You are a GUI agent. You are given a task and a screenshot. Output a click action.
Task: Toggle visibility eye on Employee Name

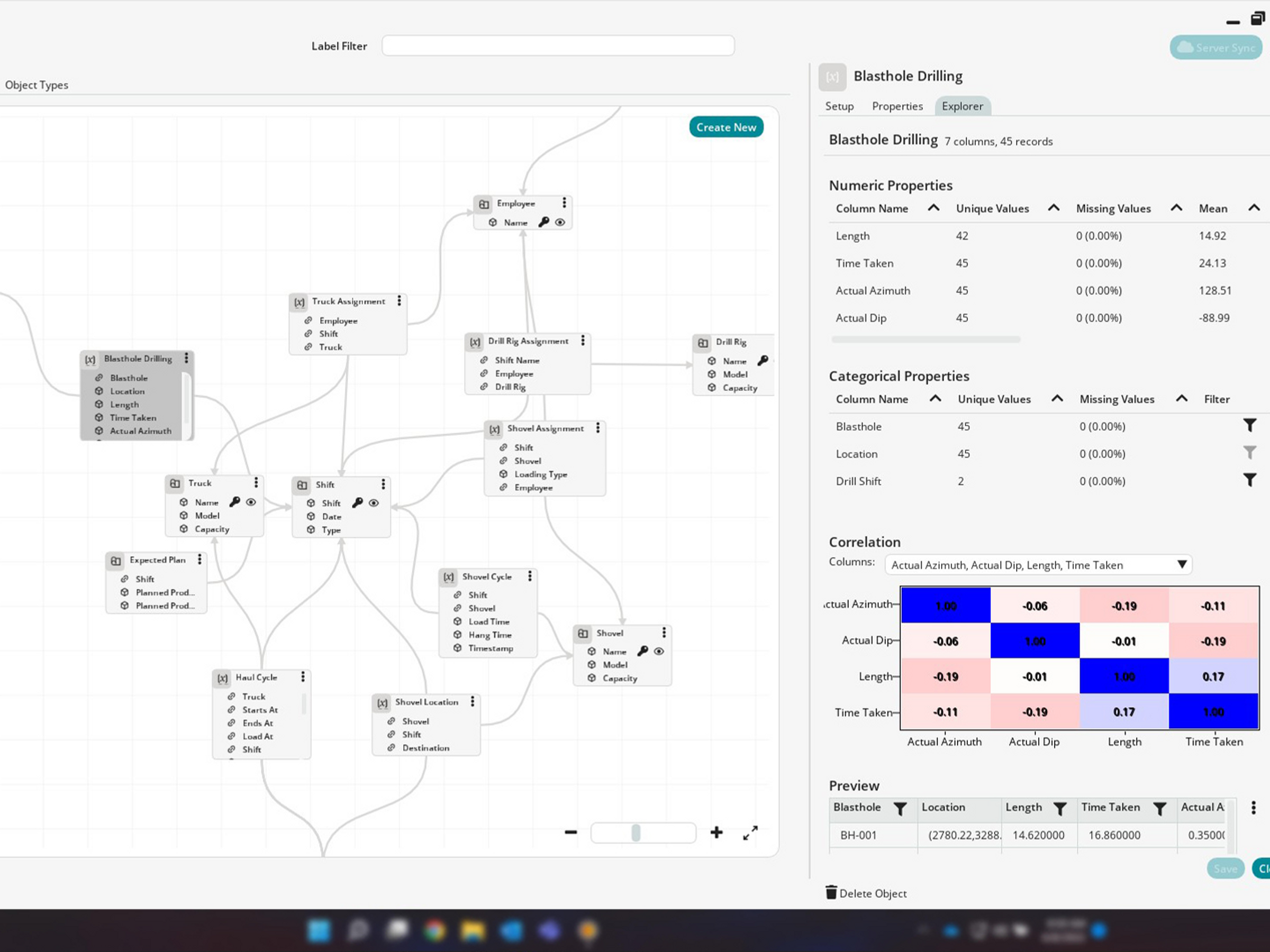click(x=560, y=222)
